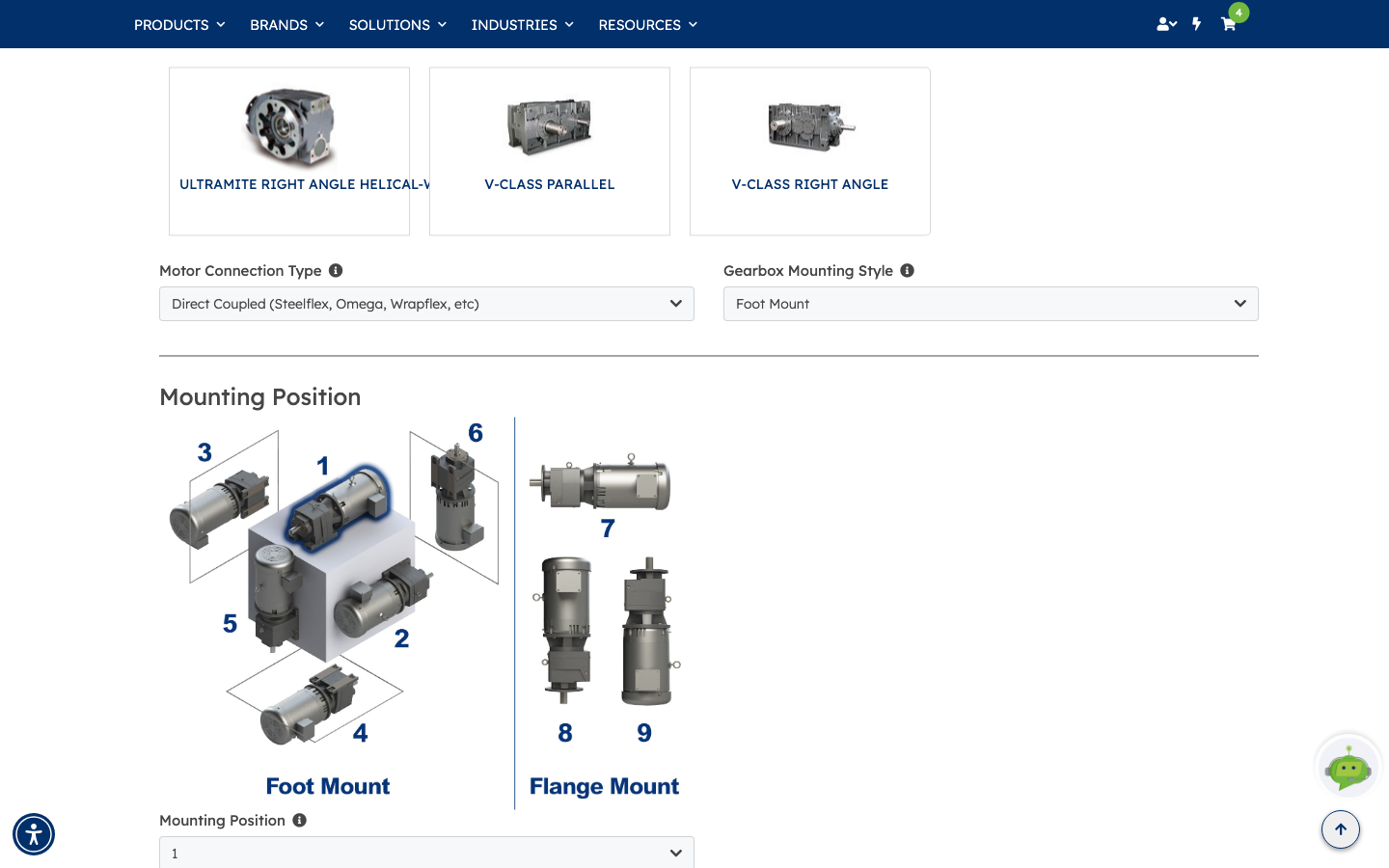Open the shopping cart icon
This screenshot has height=868, width=1389.
point(1228,24)
